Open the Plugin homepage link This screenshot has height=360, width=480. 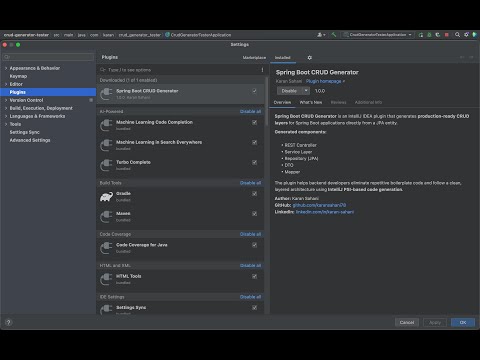point(325,81)
